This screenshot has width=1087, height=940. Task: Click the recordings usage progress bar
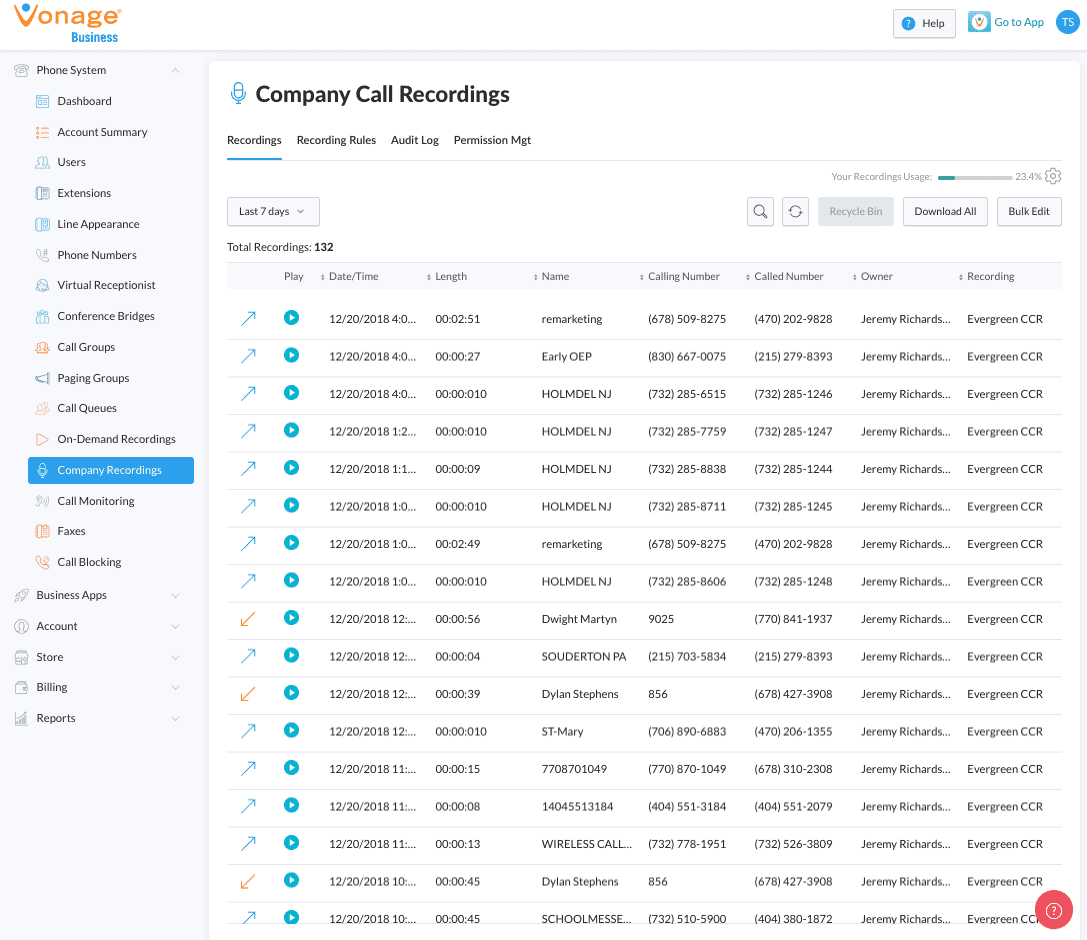974,177
